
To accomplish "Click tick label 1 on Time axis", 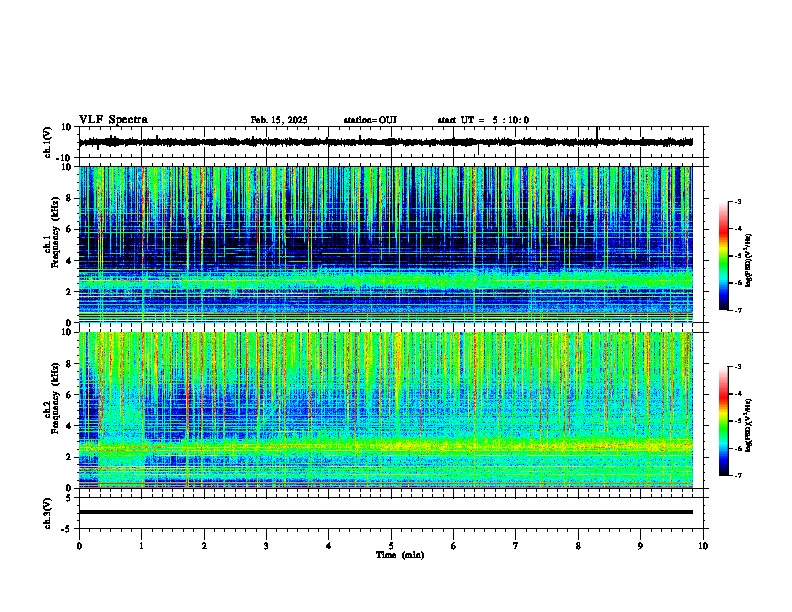I will pos(141,546).
